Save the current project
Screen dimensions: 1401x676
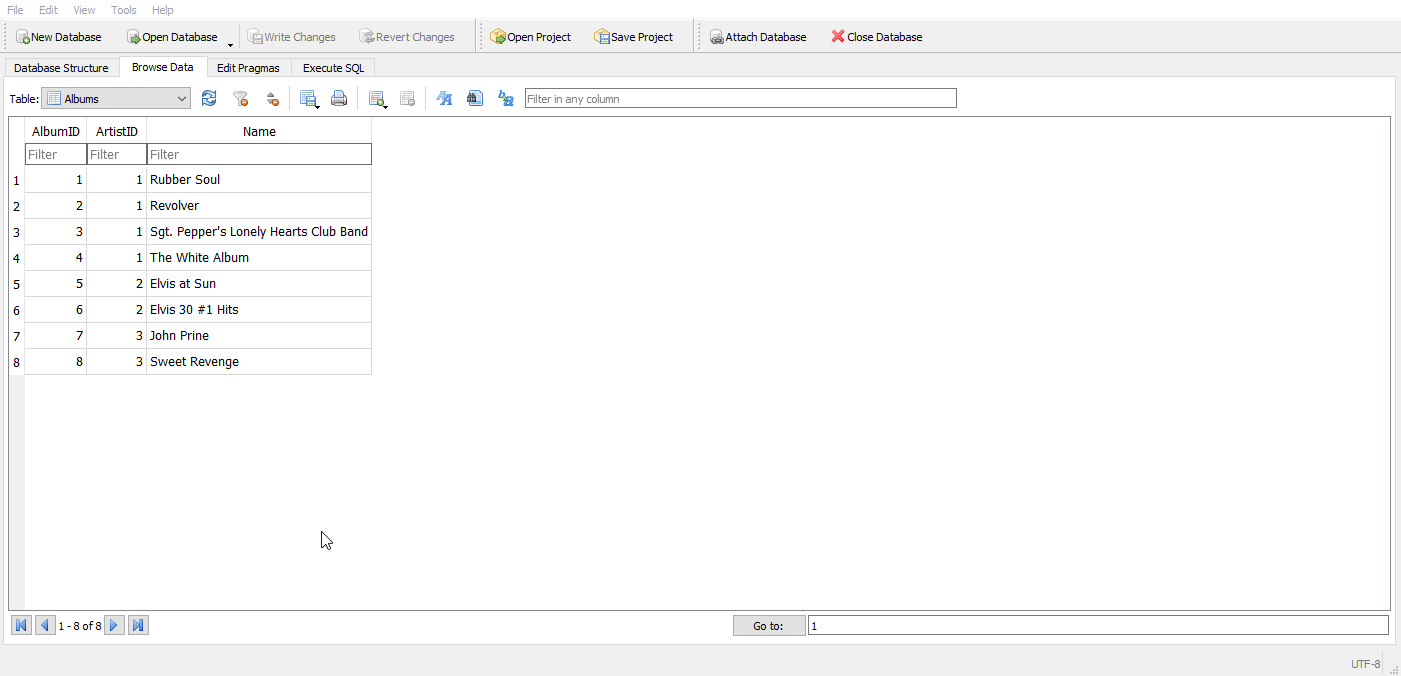[633, 36]
